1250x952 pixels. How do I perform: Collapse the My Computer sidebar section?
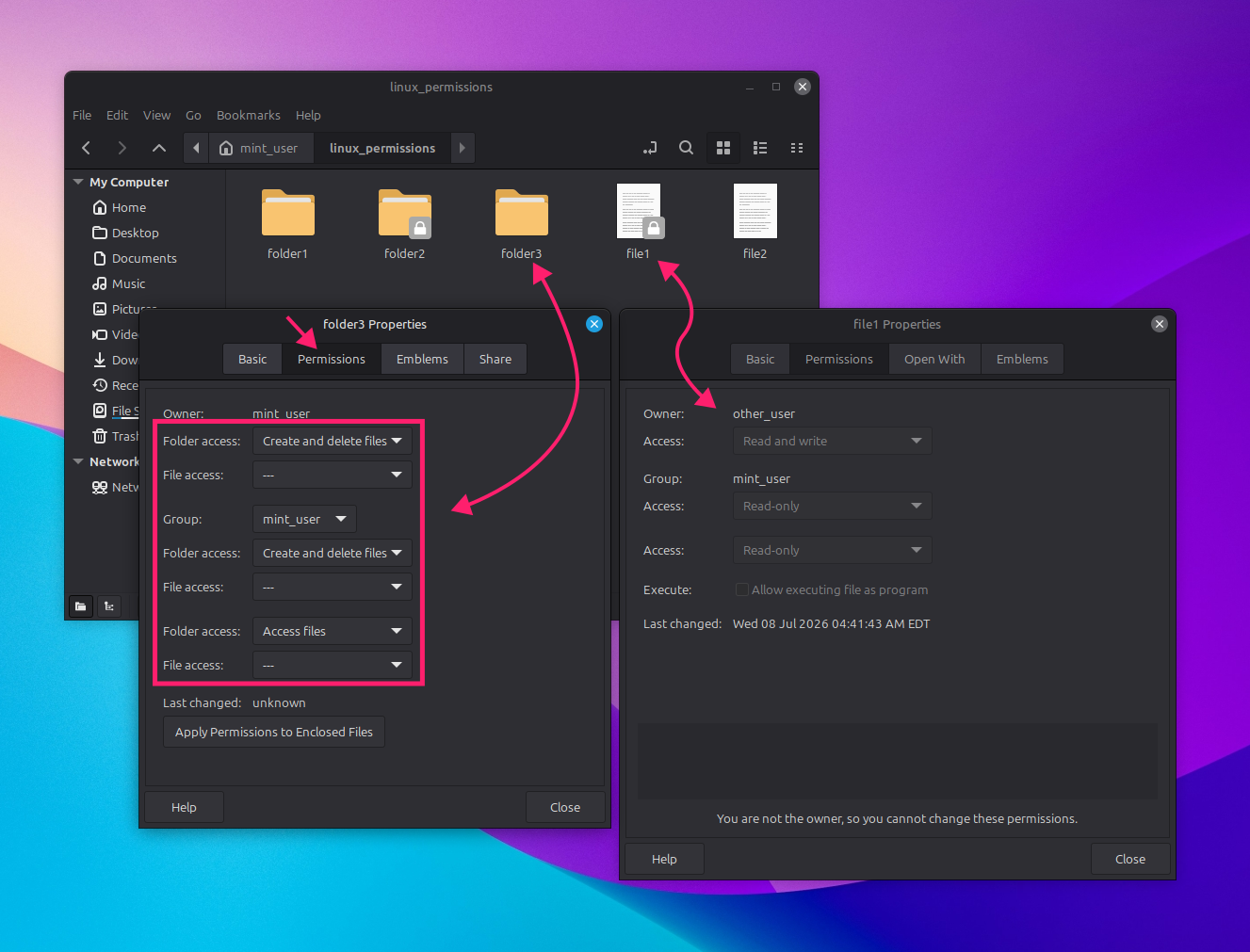(x=78, y=182)
